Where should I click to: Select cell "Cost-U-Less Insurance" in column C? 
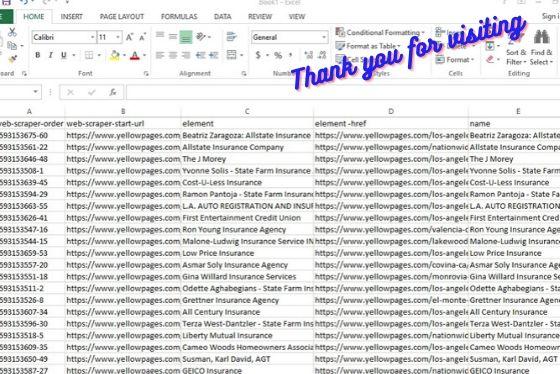[x=247, y=183]
